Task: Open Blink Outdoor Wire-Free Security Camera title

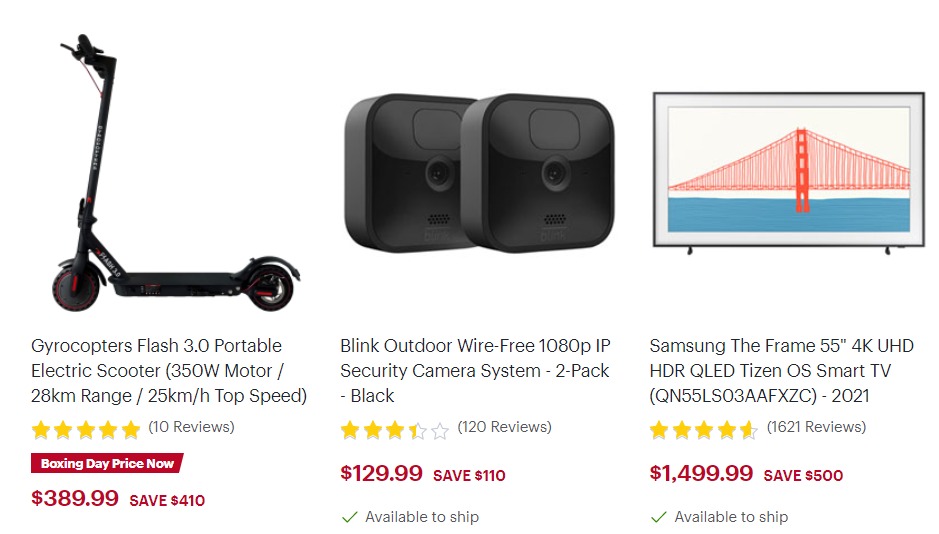Action: (475, 371)
